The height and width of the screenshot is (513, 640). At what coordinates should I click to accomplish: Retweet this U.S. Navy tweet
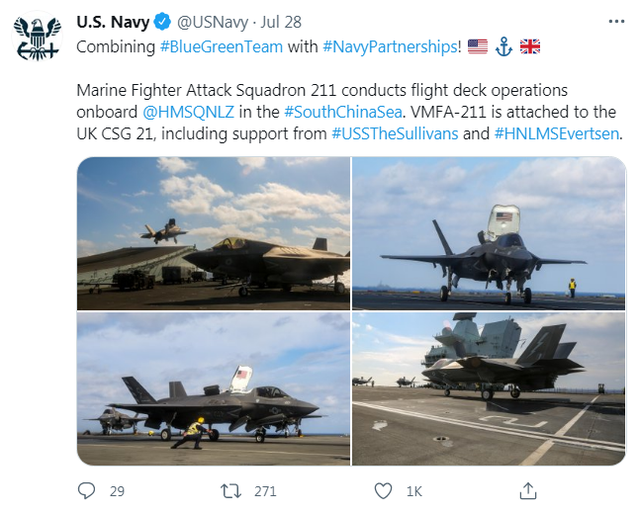(230, 491)
